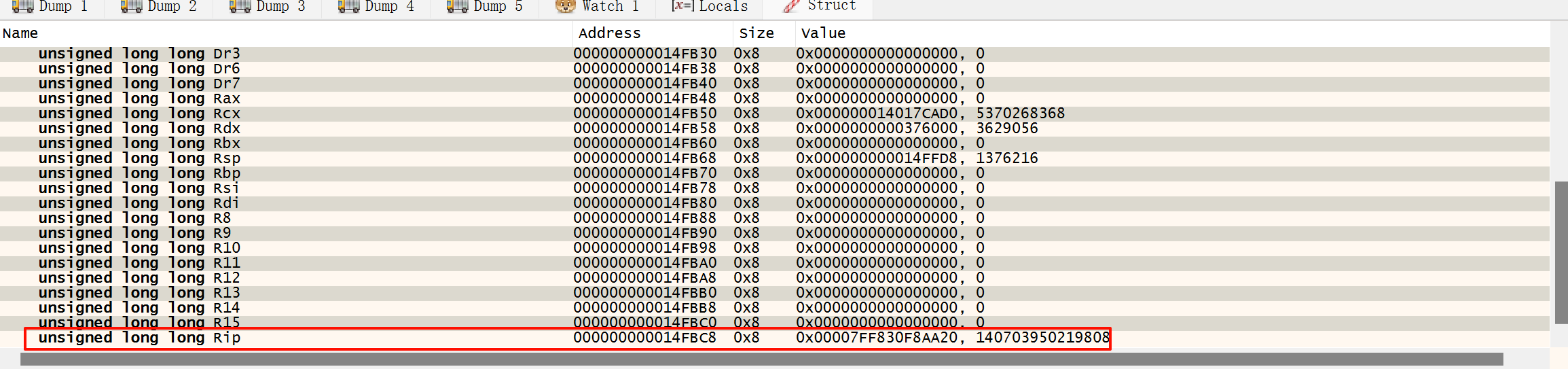Select the Rbx register row
This screenshot has height=369, width=1568.
774,143
